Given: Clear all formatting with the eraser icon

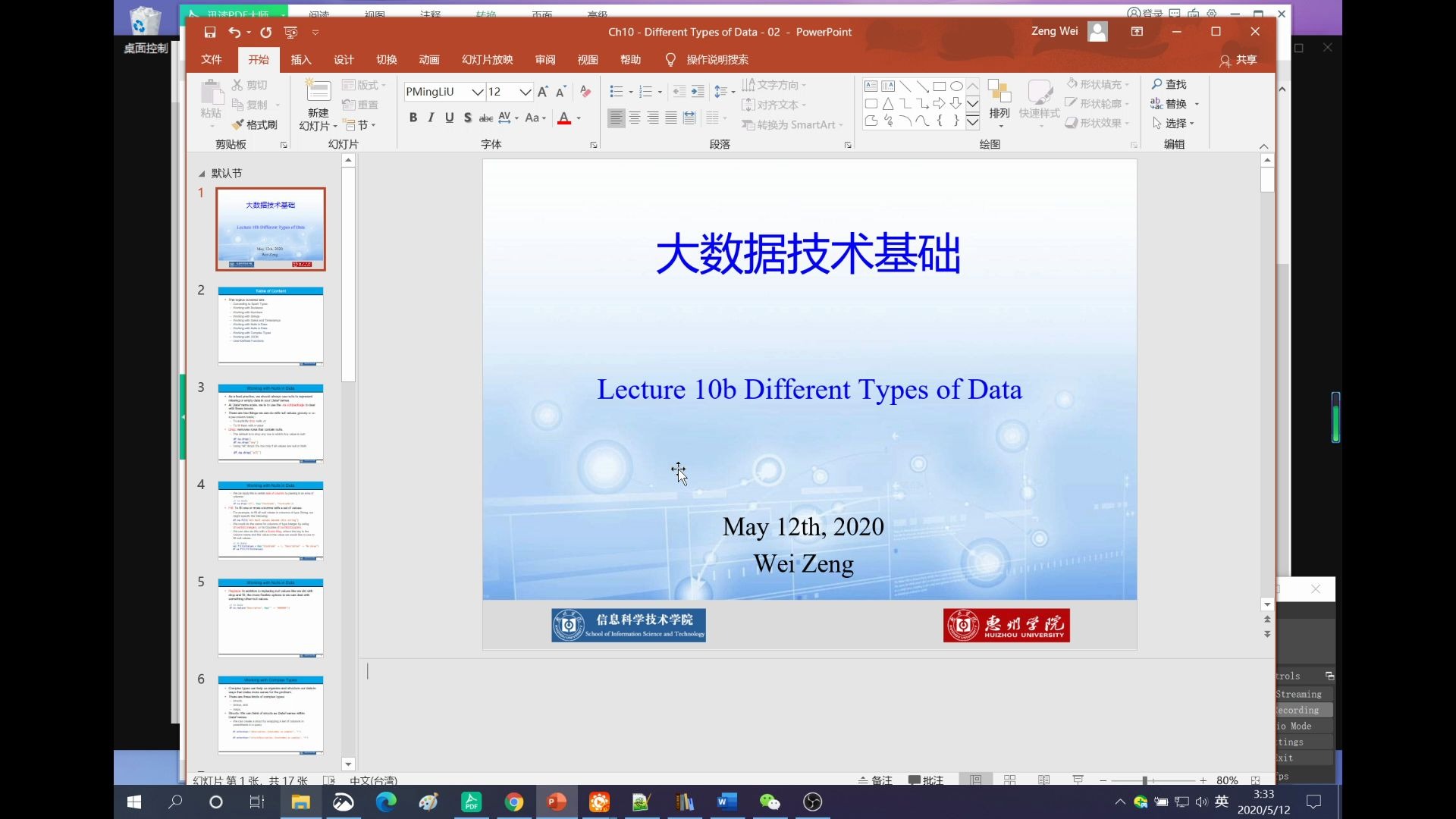Looking at the screenshot, I should pyautogui.click(x=585, y=92).
